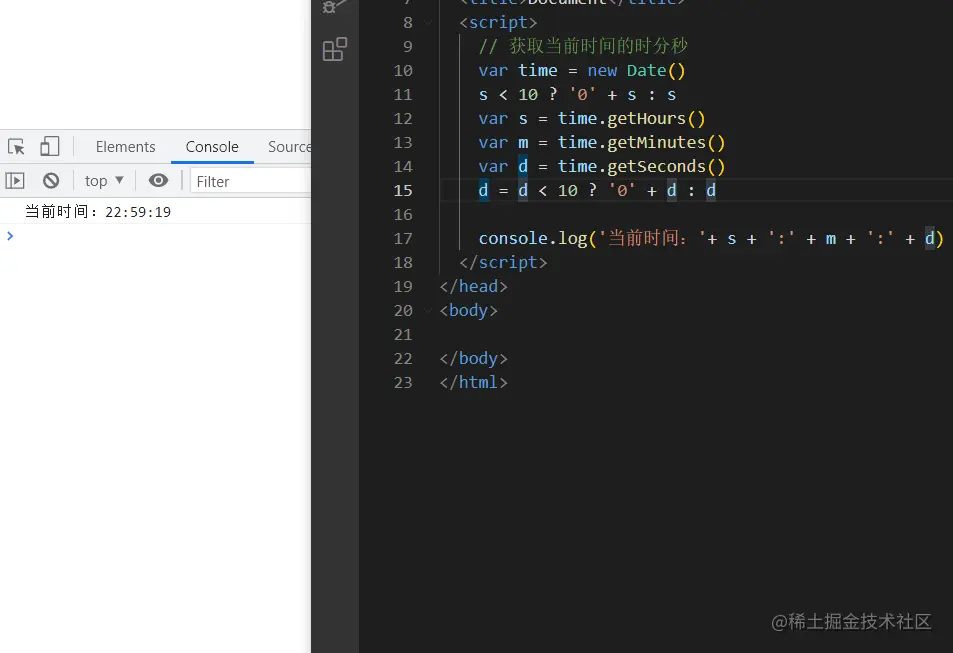
Task: Click the closing </html> tag
Action: (473, 382)
